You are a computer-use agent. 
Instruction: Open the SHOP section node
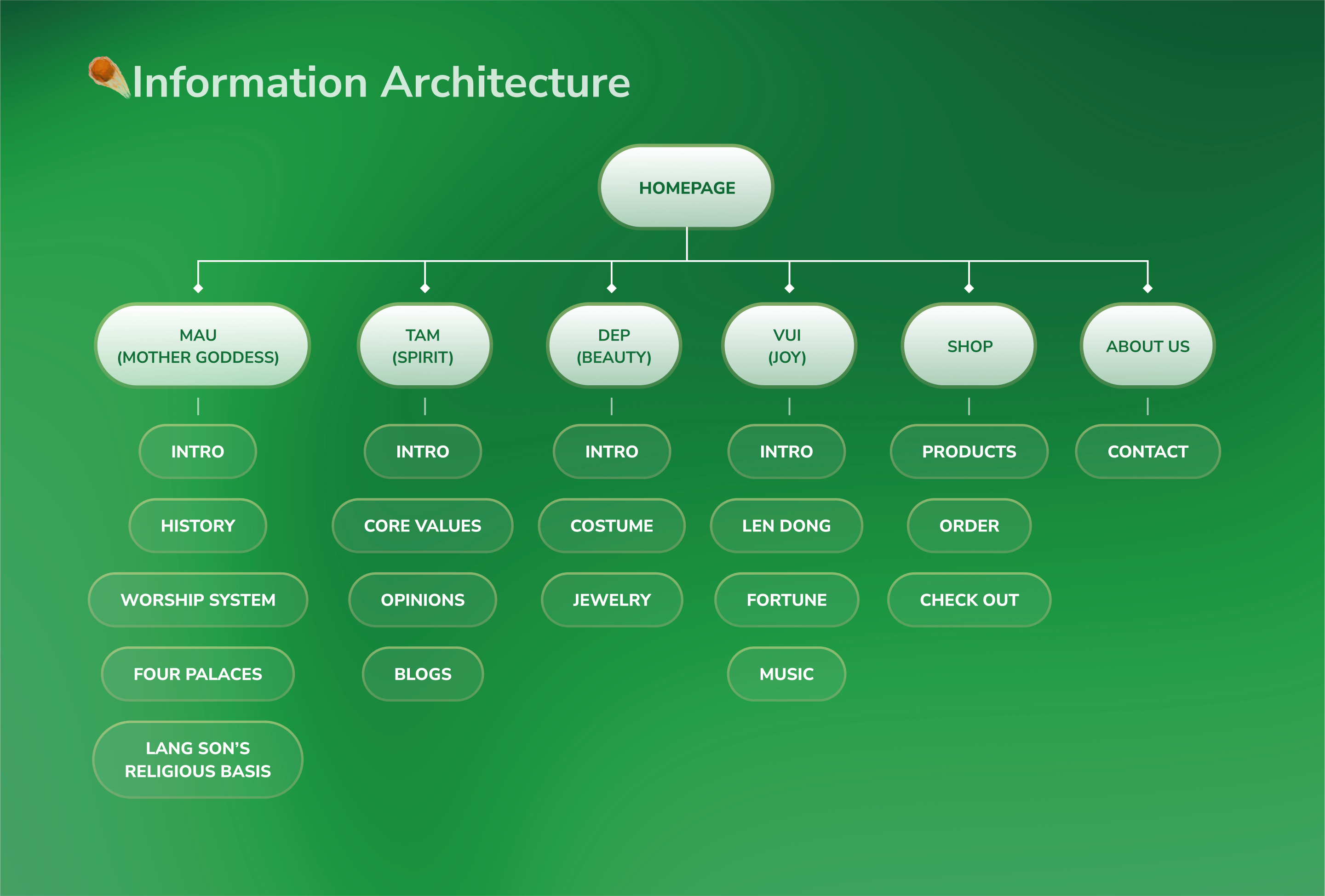point(969,346)
